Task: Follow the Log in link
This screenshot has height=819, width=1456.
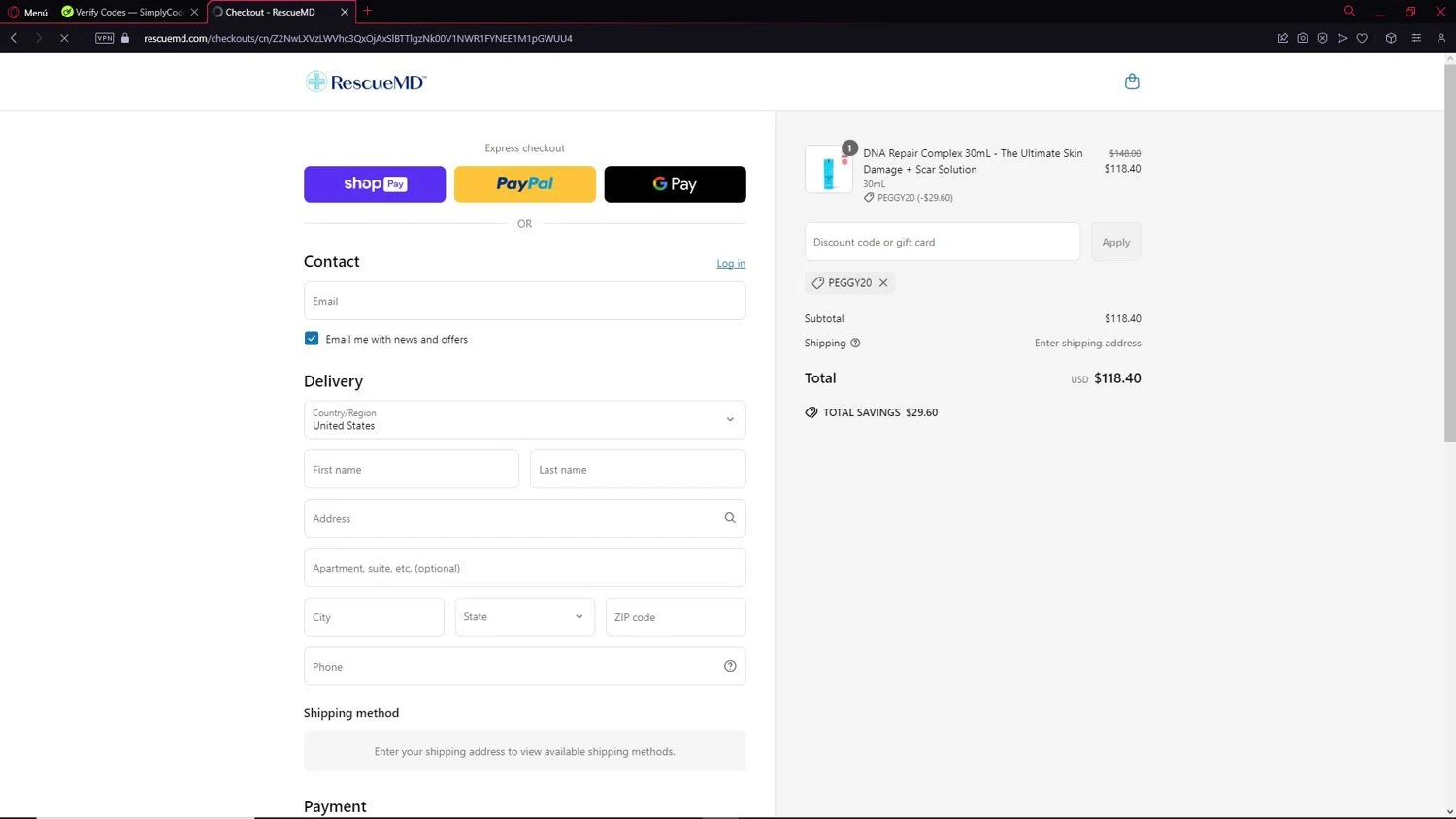Action: [x=731, y=264]
